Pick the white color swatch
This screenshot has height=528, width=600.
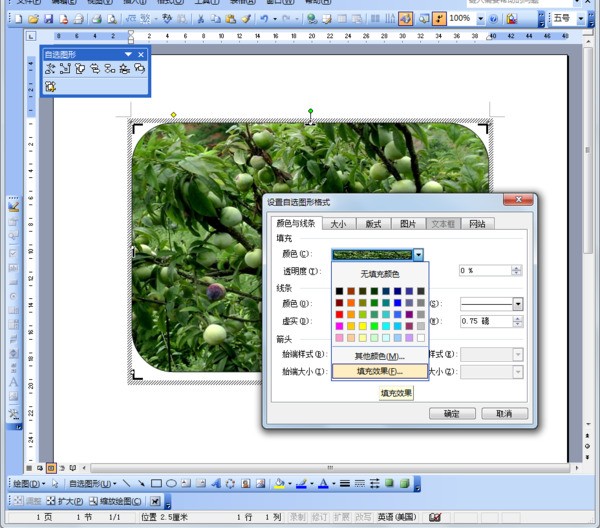click(421, 338)
